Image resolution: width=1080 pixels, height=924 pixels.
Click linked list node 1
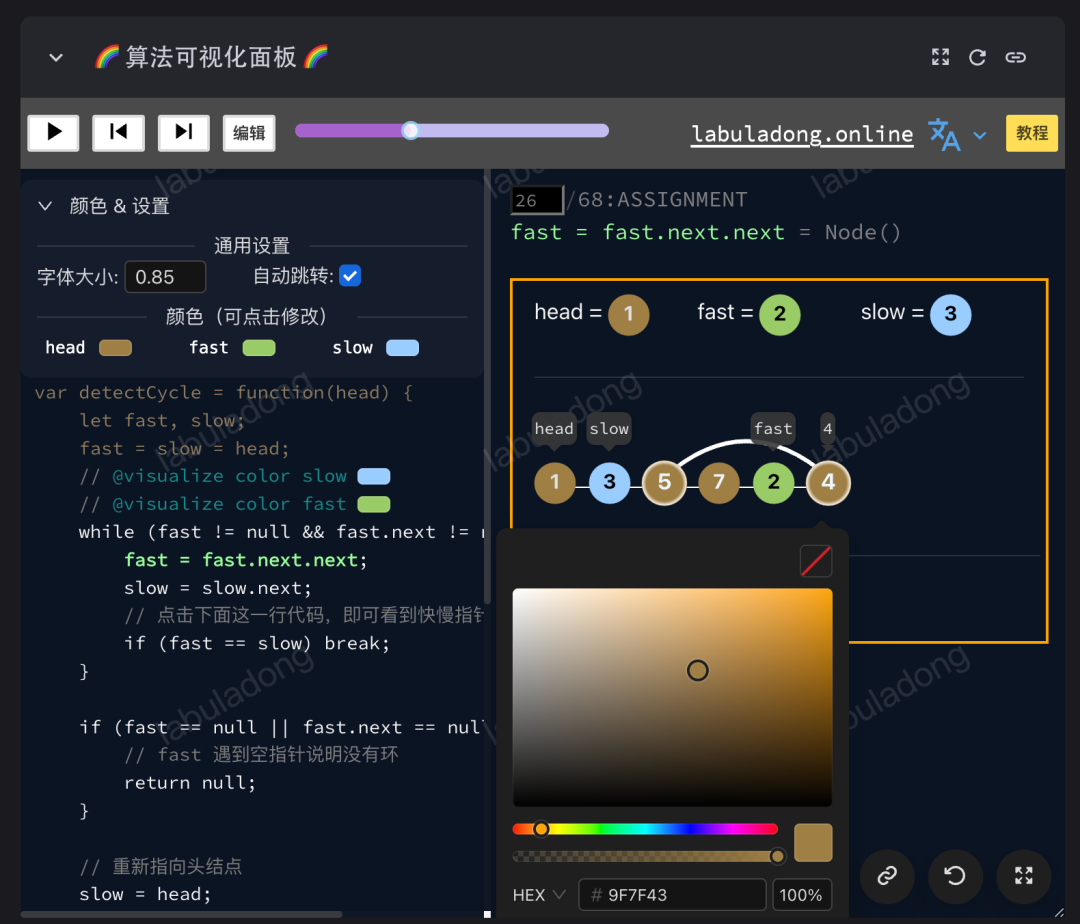554,483
